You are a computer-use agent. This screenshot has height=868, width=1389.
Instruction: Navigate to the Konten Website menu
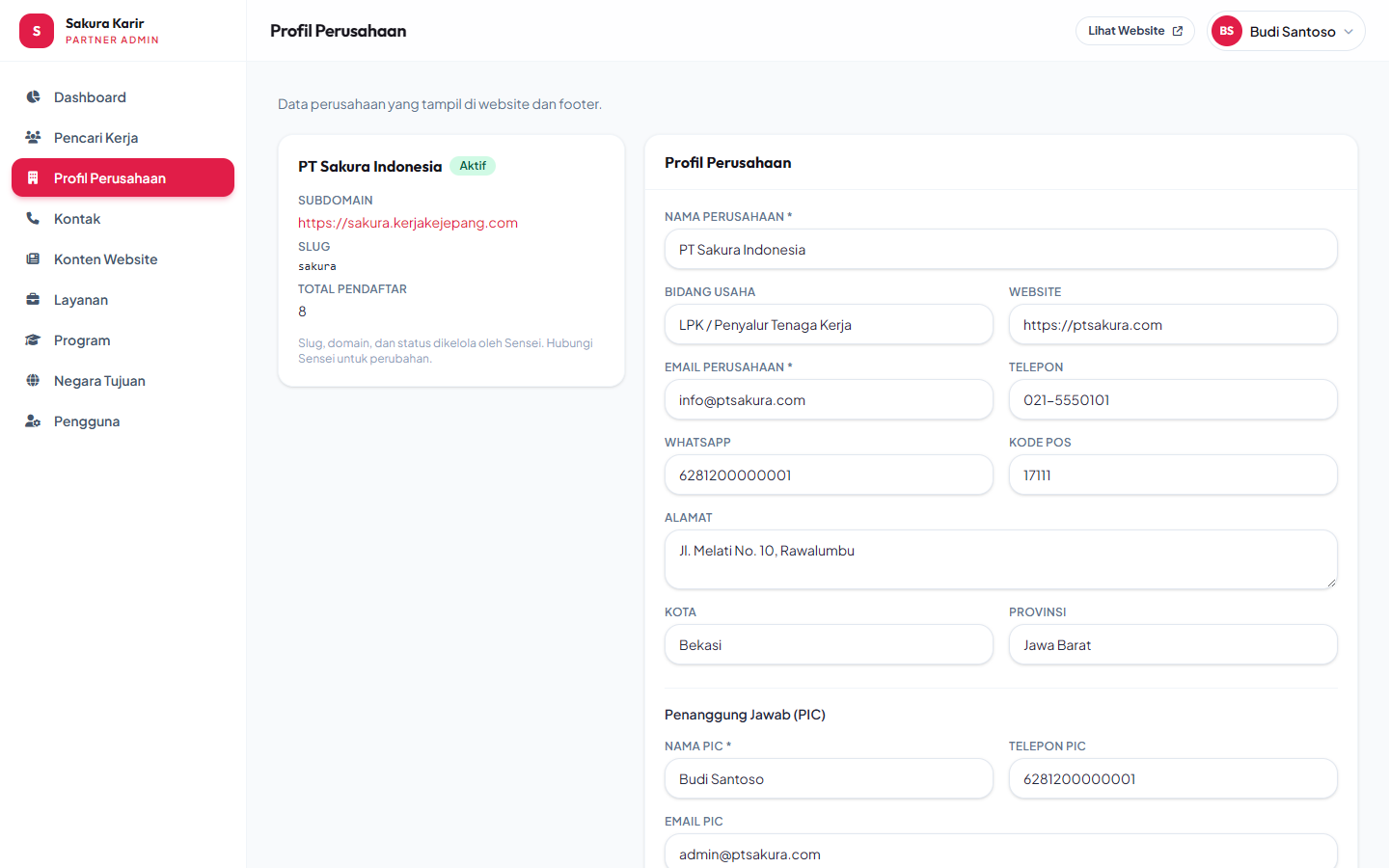coord(123,259)
